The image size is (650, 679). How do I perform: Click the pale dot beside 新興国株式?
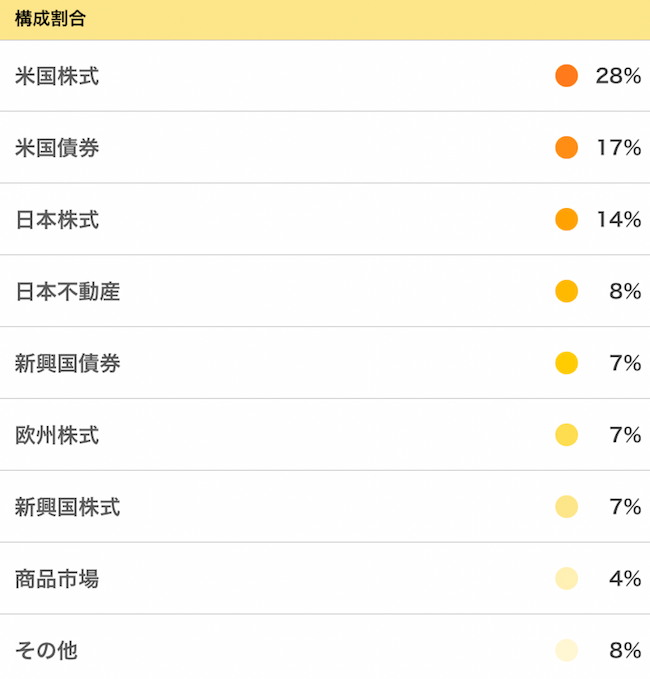(x=566, y=507)
